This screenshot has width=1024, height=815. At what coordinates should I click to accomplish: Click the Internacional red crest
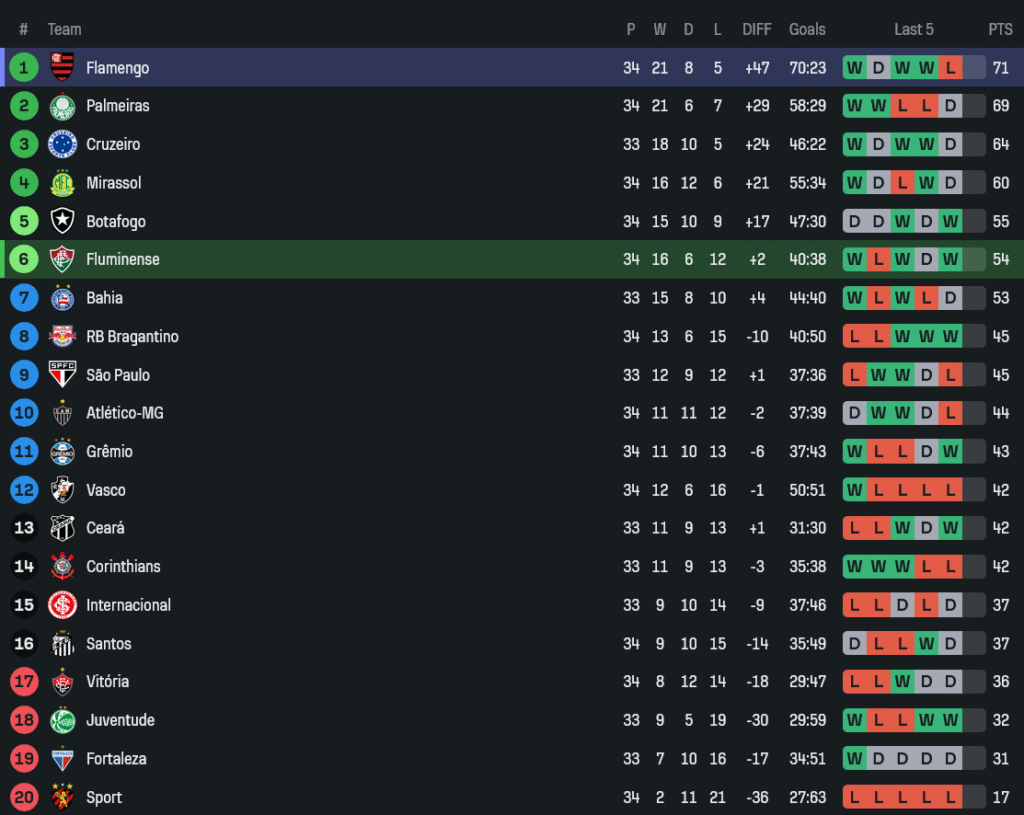coord(62,605)
